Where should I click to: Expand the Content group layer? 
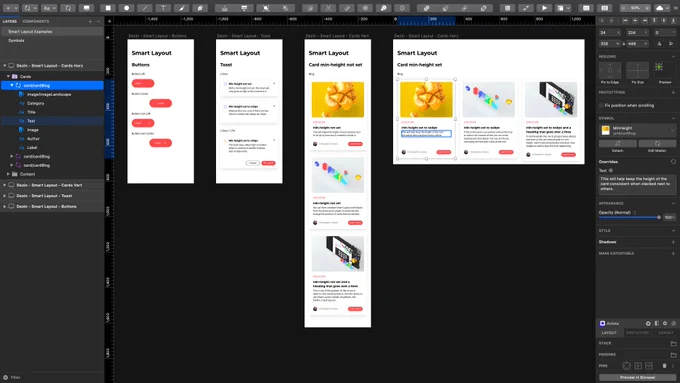pyautogui.click(x=8, y=174)
